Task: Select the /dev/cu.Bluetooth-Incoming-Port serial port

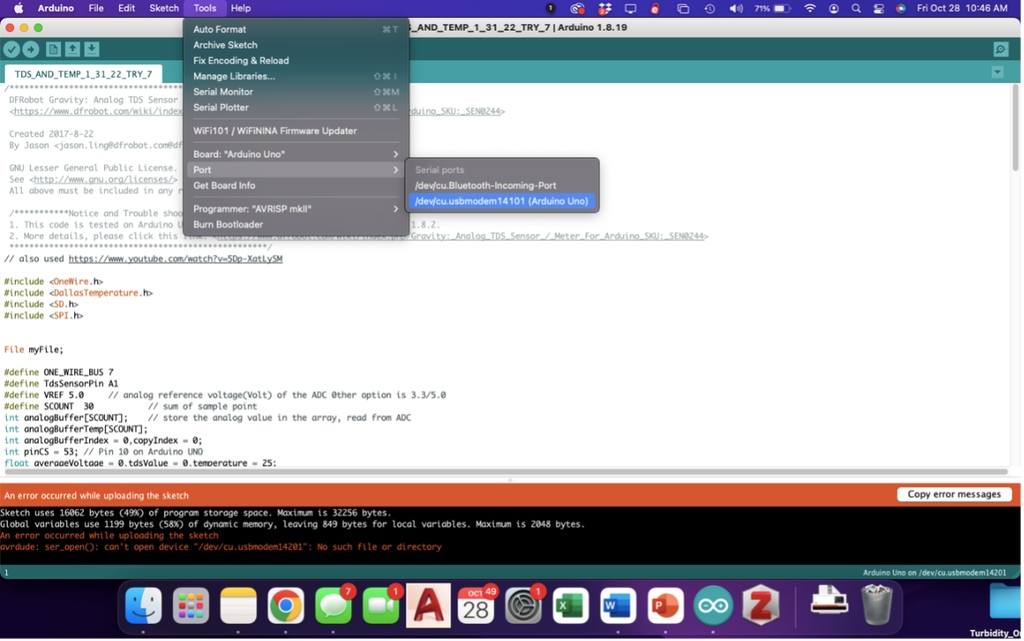Action: point(502,185)
